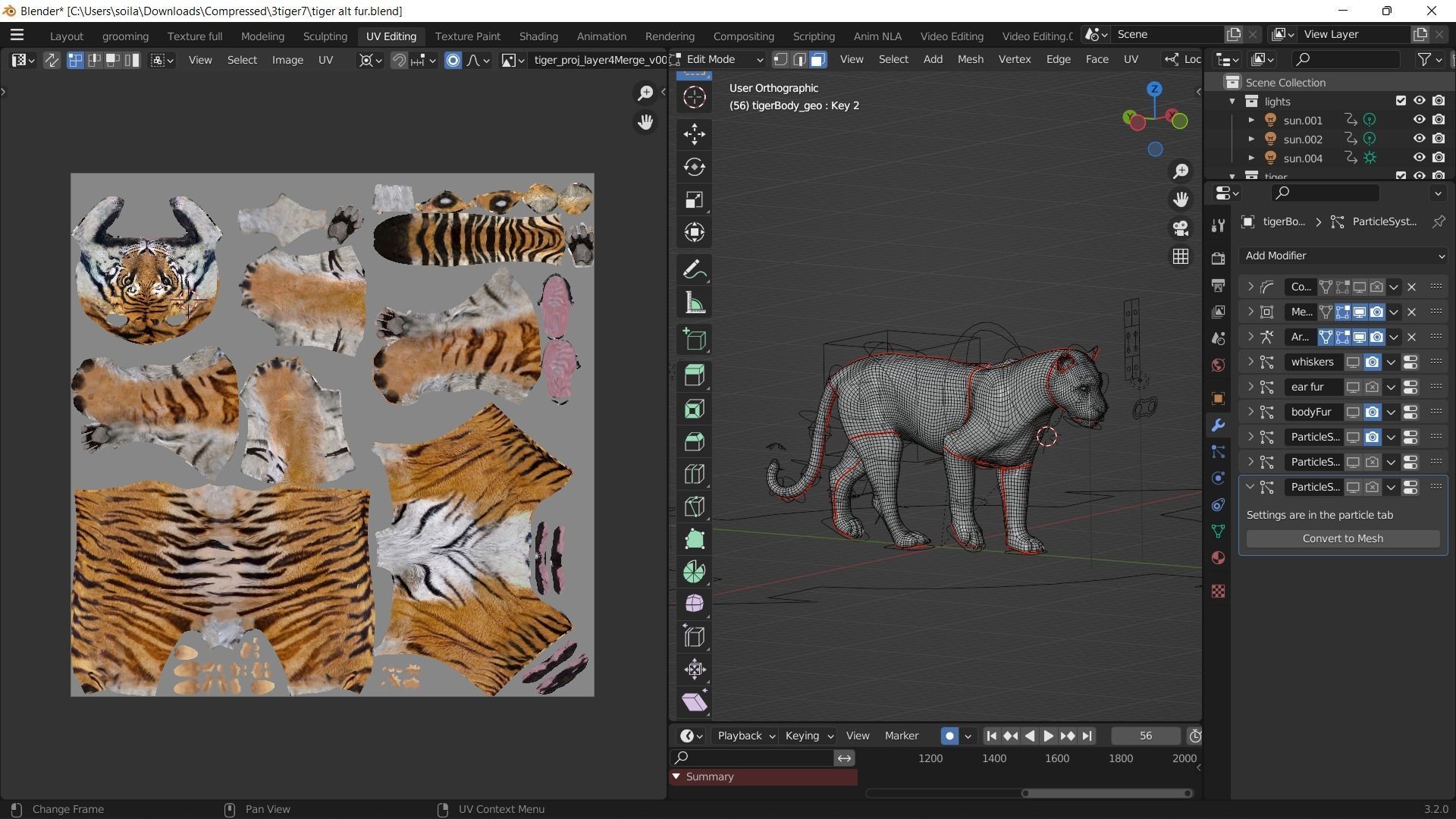
Task: Open the Mesh menu in 3D viewport
Action: [970, 59]
